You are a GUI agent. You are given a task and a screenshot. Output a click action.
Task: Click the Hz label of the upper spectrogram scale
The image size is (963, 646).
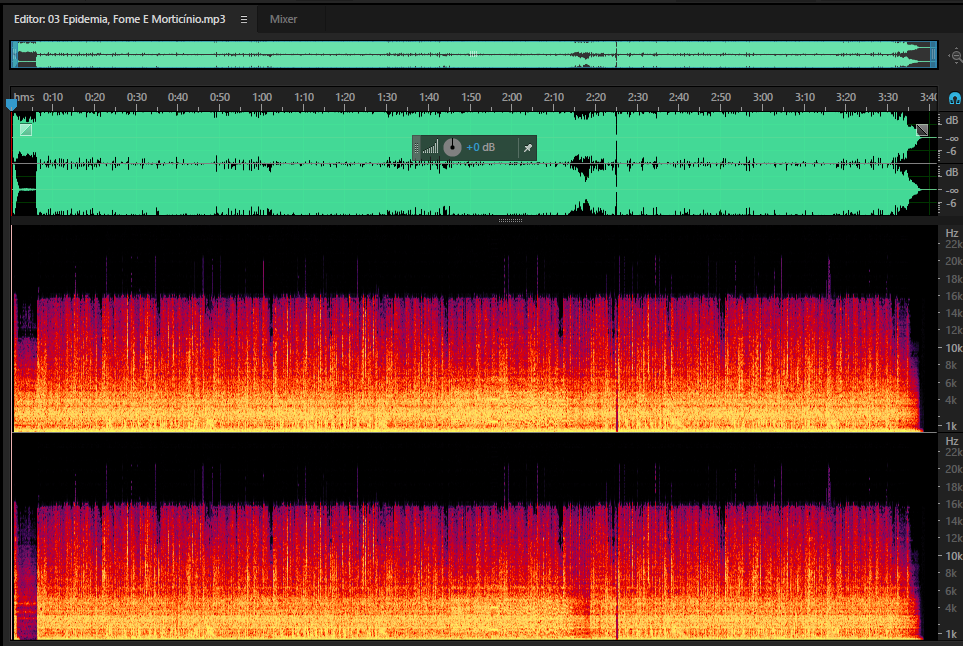(952, 233)
